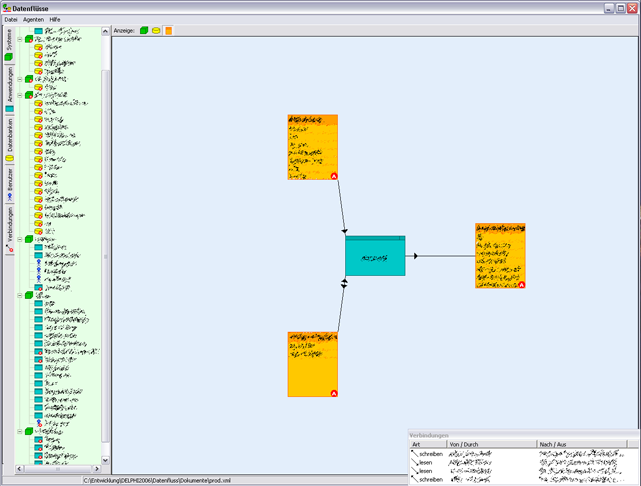Switch to the Datenbanken side tab
The height and width of the screenshot is (486, 641).
point(9,140)
